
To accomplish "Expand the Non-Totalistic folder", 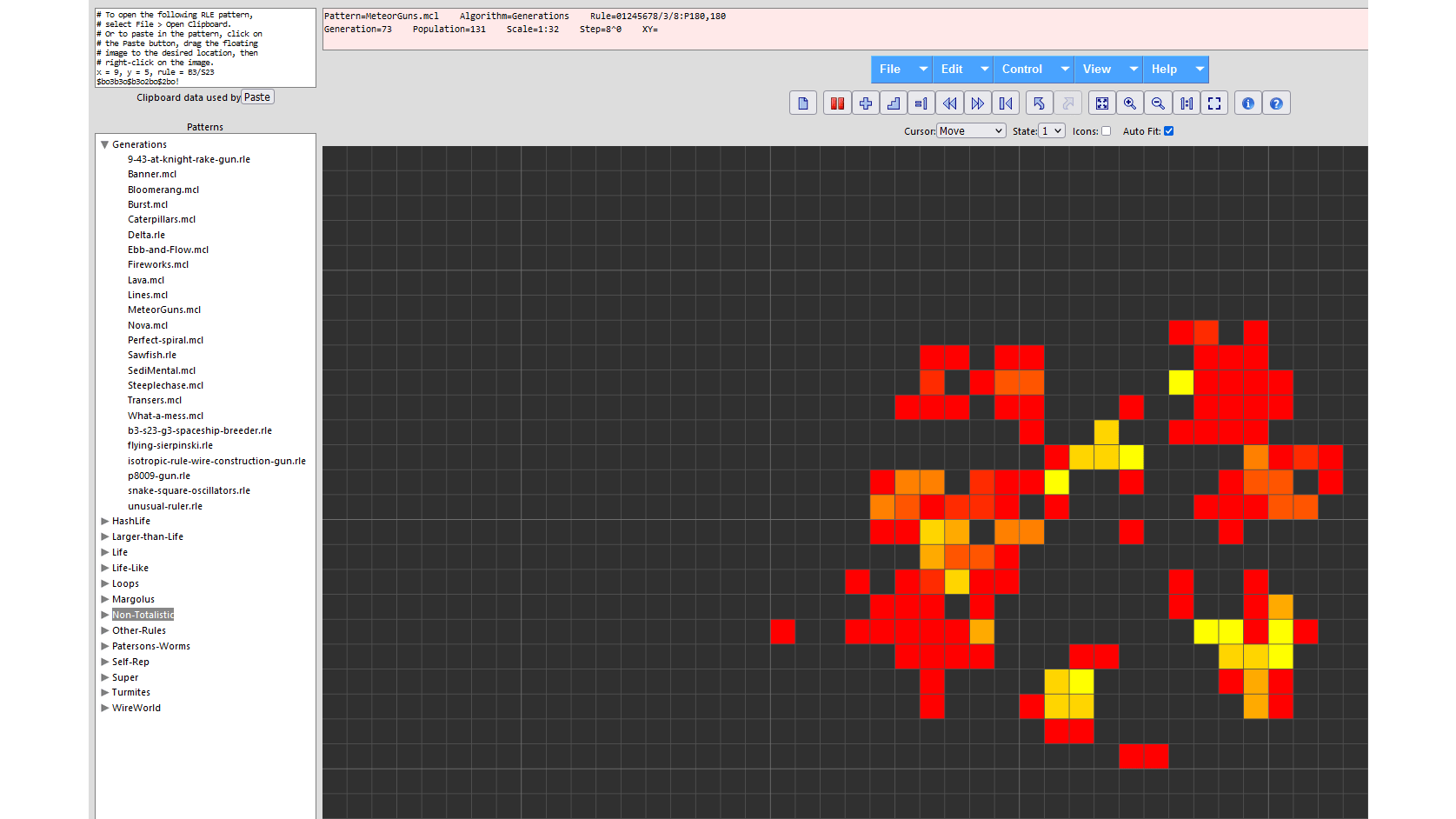I will 104,616.
